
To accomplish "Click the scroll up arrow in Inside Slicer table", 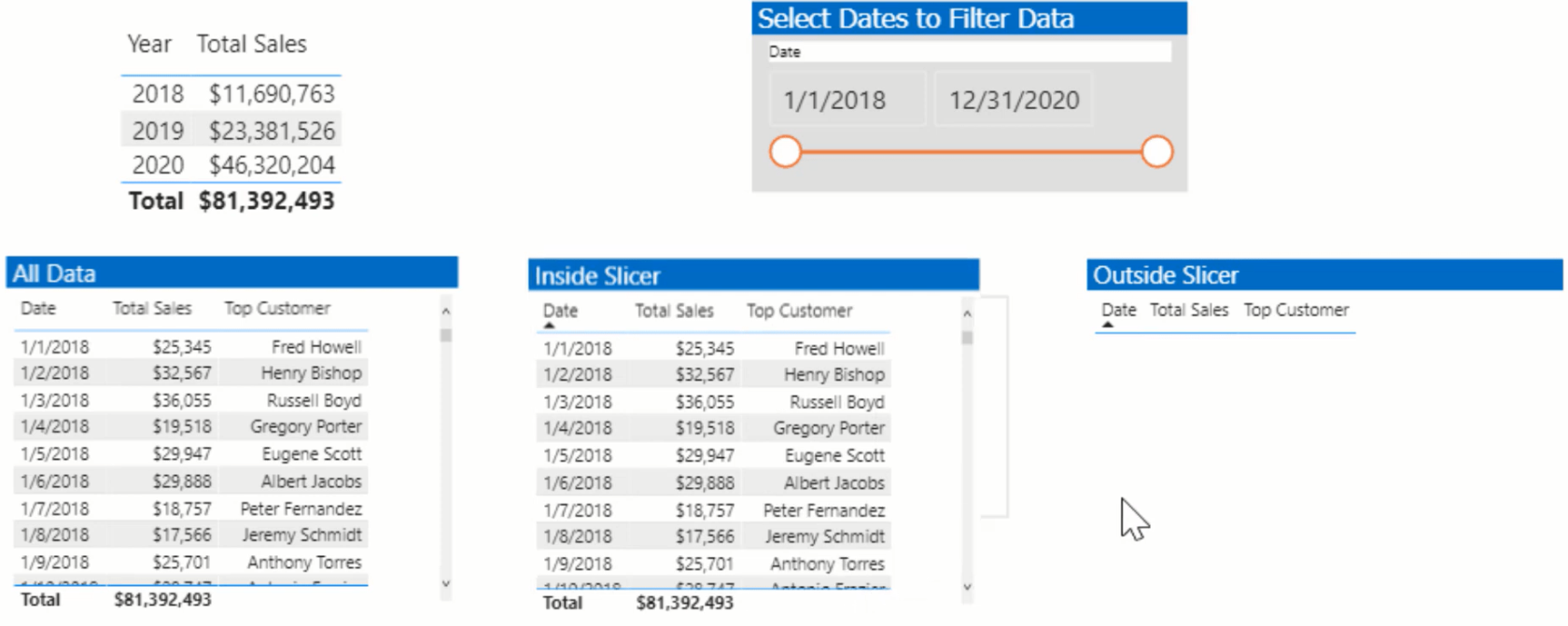I will 967,314.
